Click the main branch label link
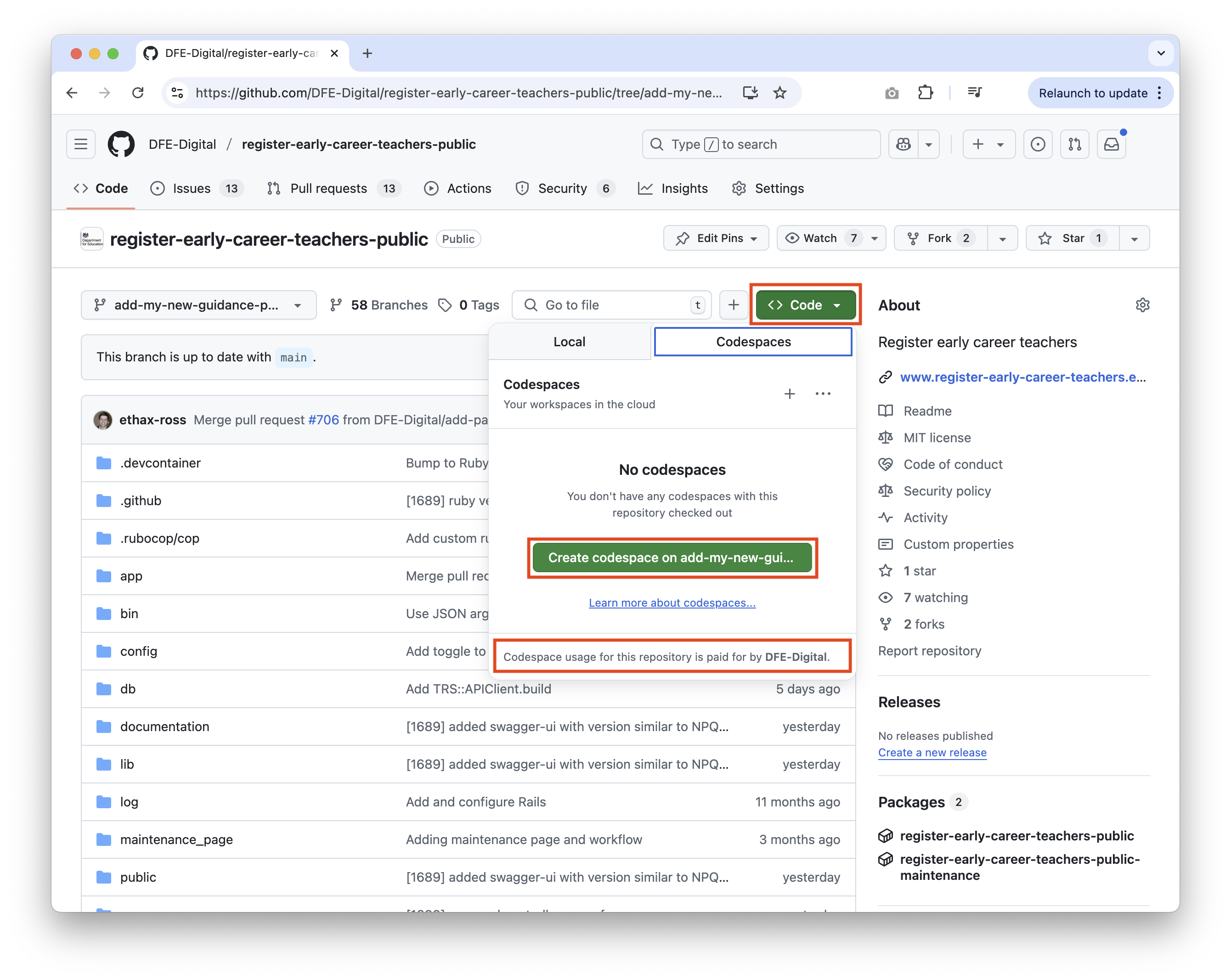The height and width of the screenshot is (980, 1231). [294, 357]
